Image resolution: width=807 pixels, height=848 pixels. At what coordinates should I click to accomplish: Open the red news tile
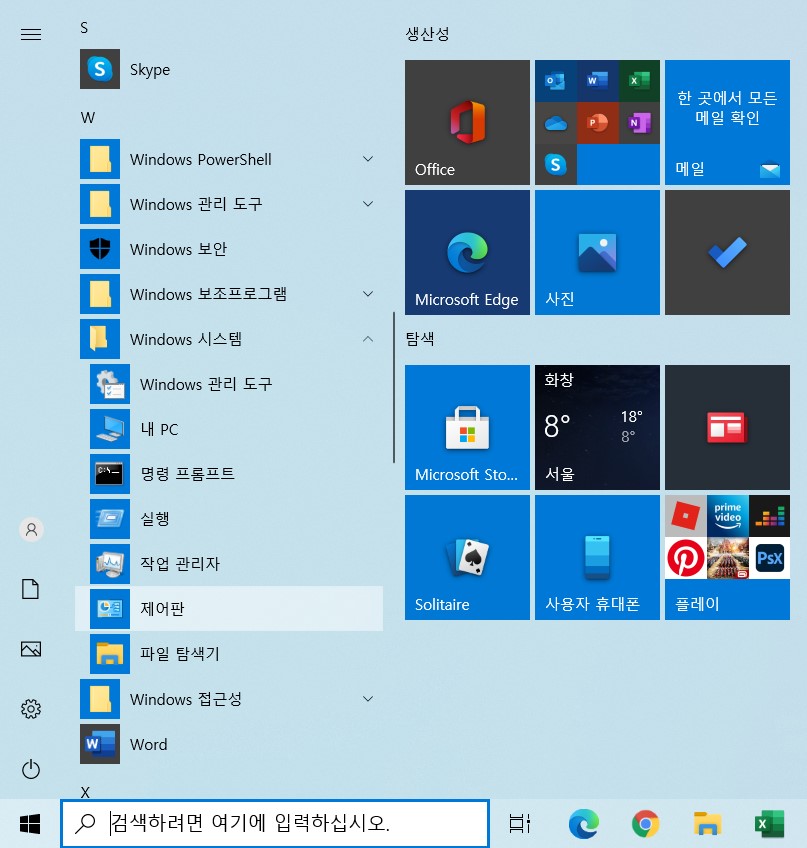727,427
